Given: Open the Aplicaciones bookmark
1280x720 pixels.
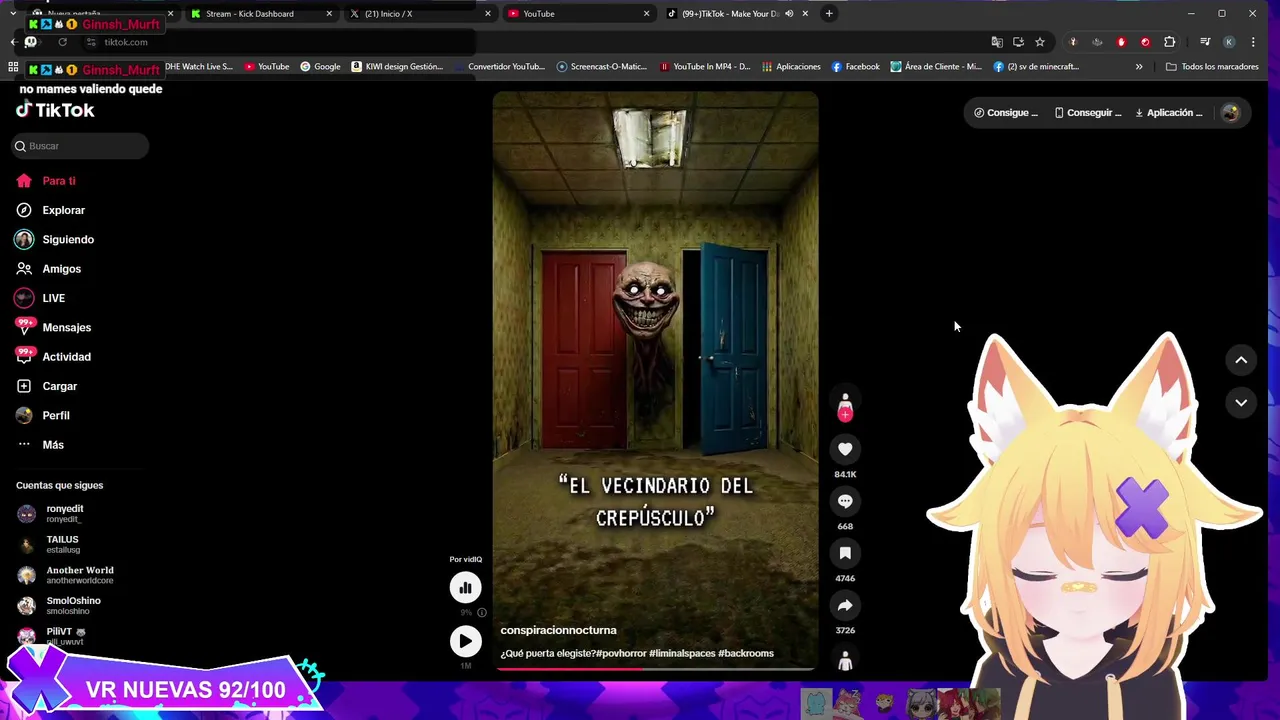Looking at the screenshot, I should tap(791, 67).
